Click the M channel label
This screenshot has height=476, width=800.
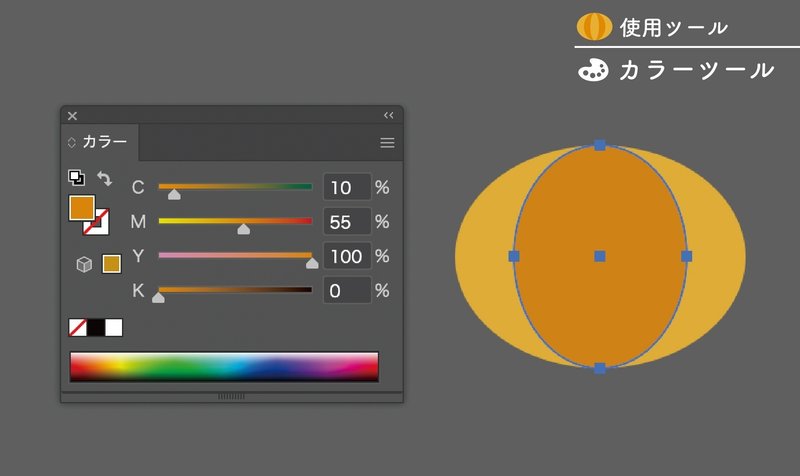pyautogui.click(x=138, y=221)
